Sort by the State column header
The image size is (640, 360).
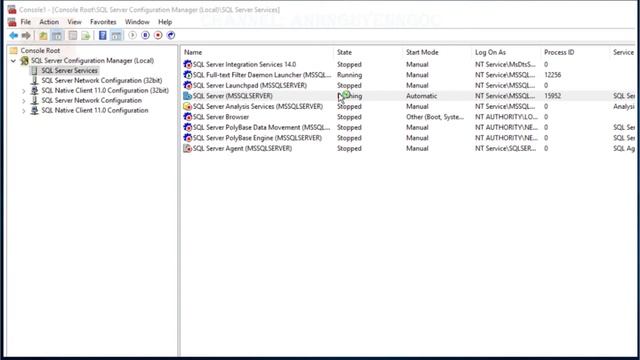(368, 52)
